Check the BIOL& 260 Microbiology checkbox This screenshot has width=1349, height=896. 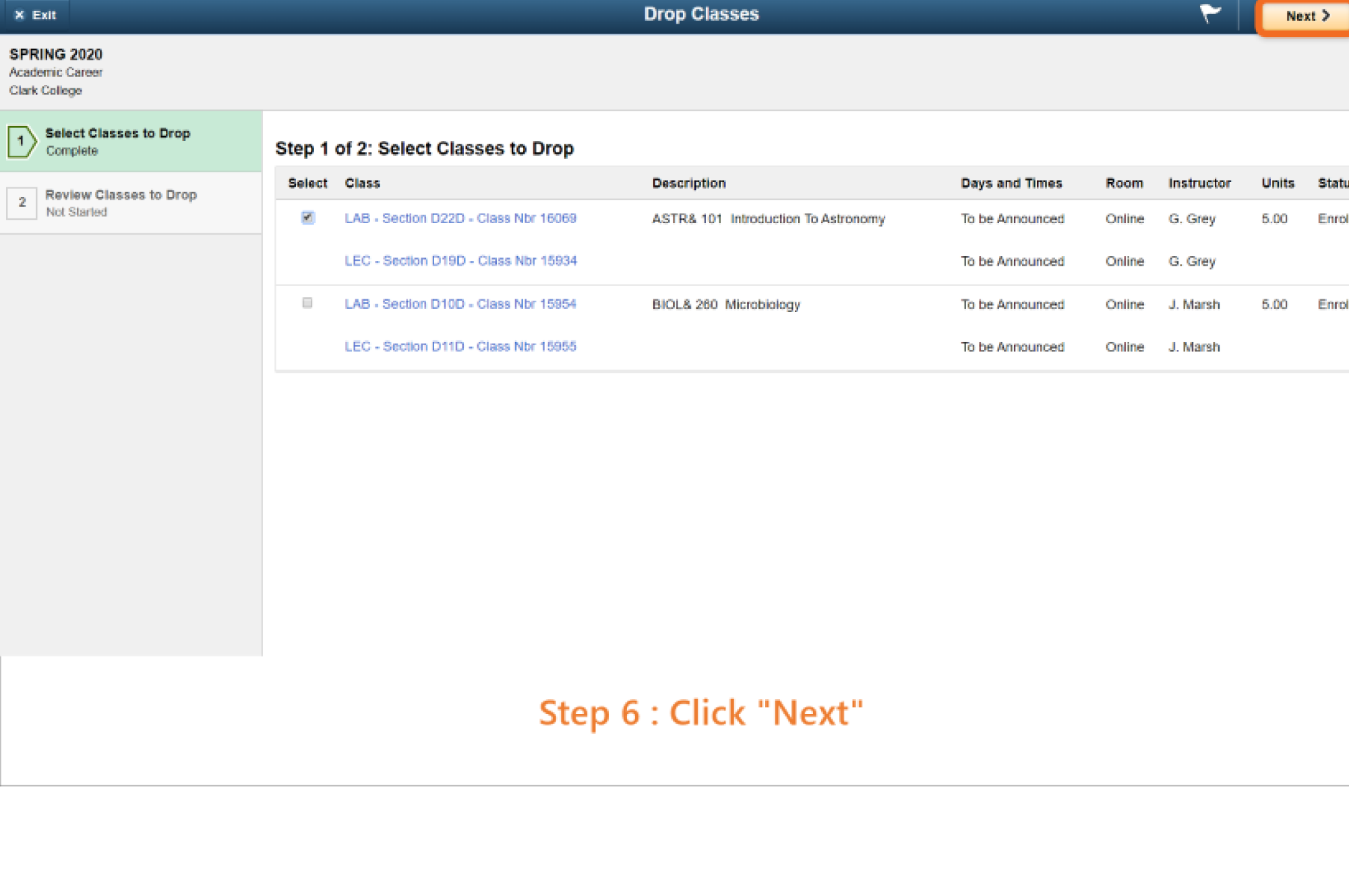tap(307, 303)
